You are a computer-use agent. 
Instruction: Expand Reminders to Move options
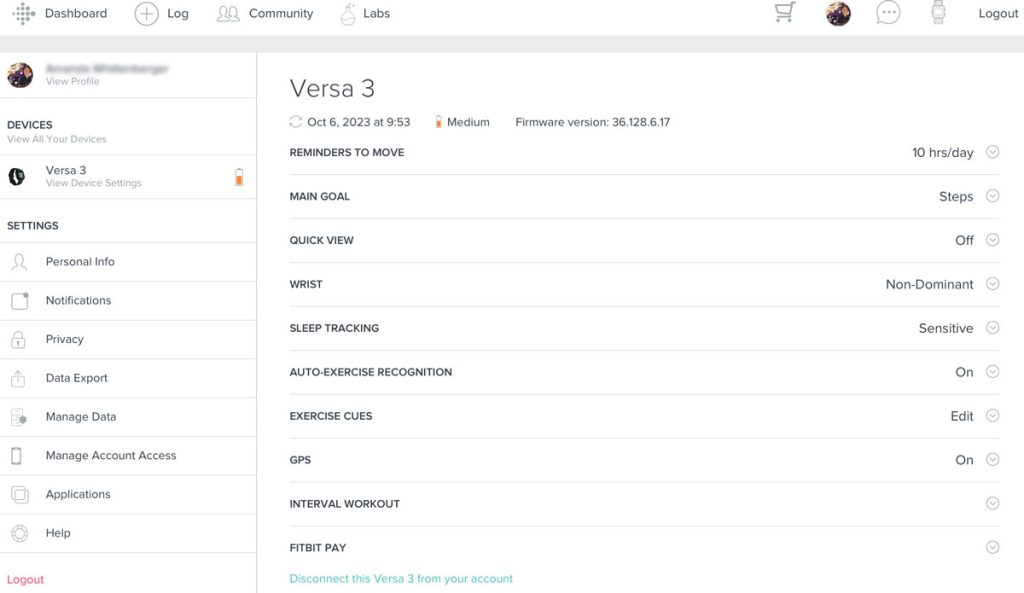[992, 153]
